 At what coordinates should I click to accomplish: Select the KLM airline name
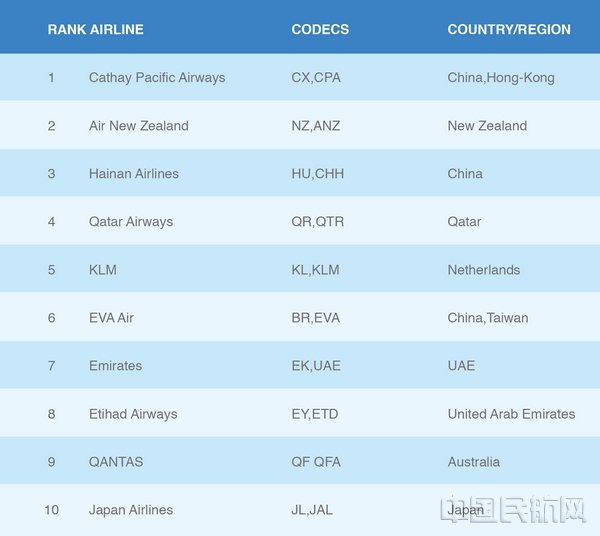coord(103,270)
